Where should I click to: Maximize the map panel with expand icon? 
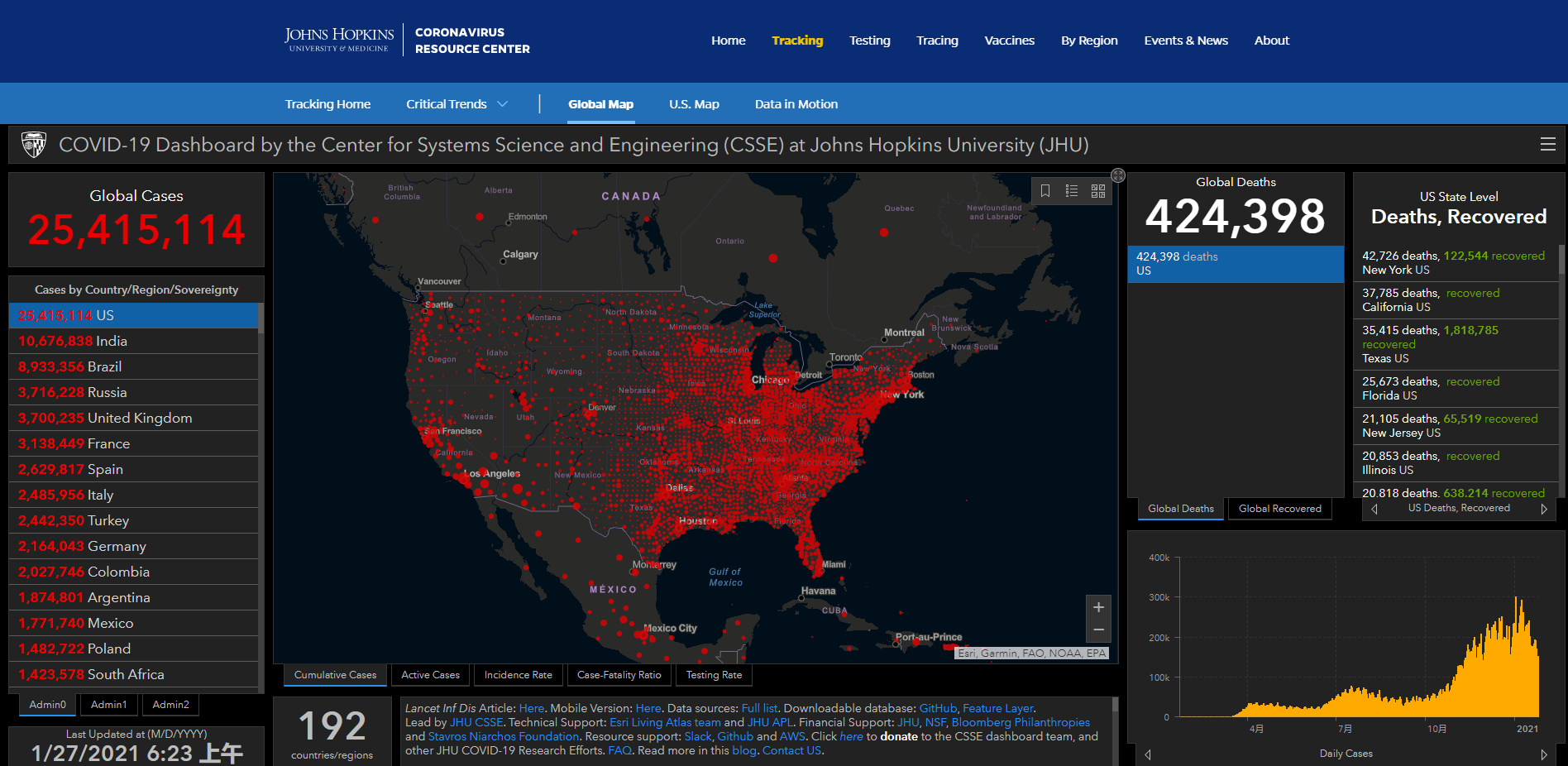[1118, 175]
